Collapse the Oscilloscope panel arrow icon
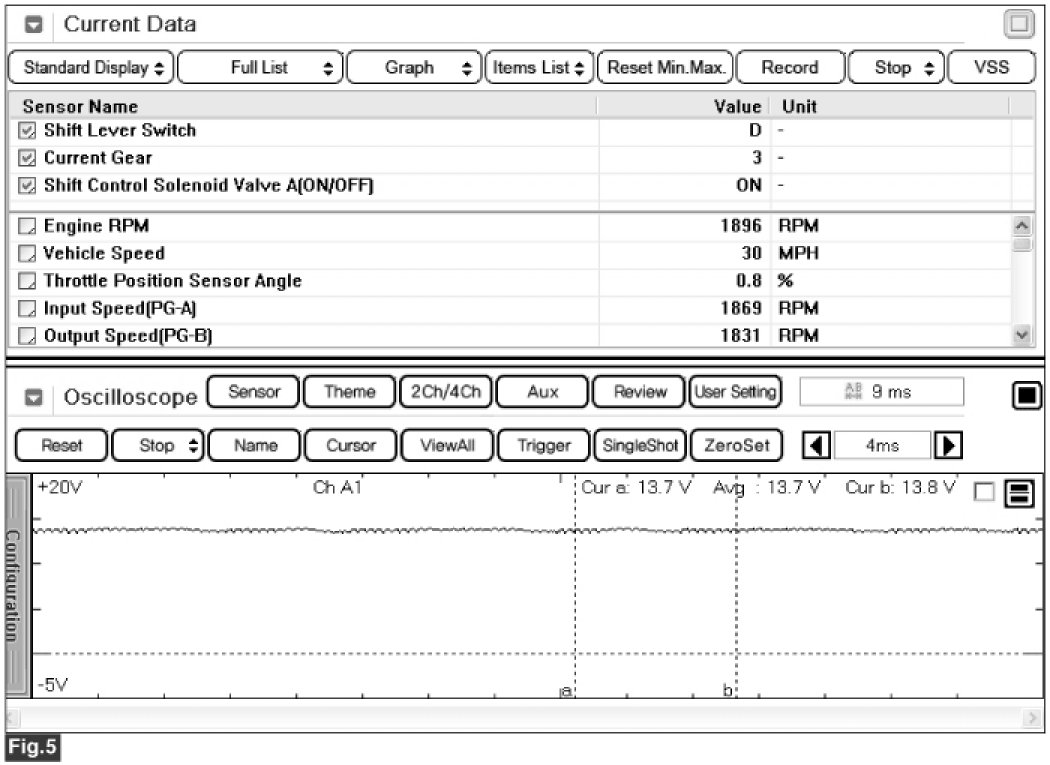Image resolution: width=1050 pixels, height=765 pixels. tap(34, 397)
